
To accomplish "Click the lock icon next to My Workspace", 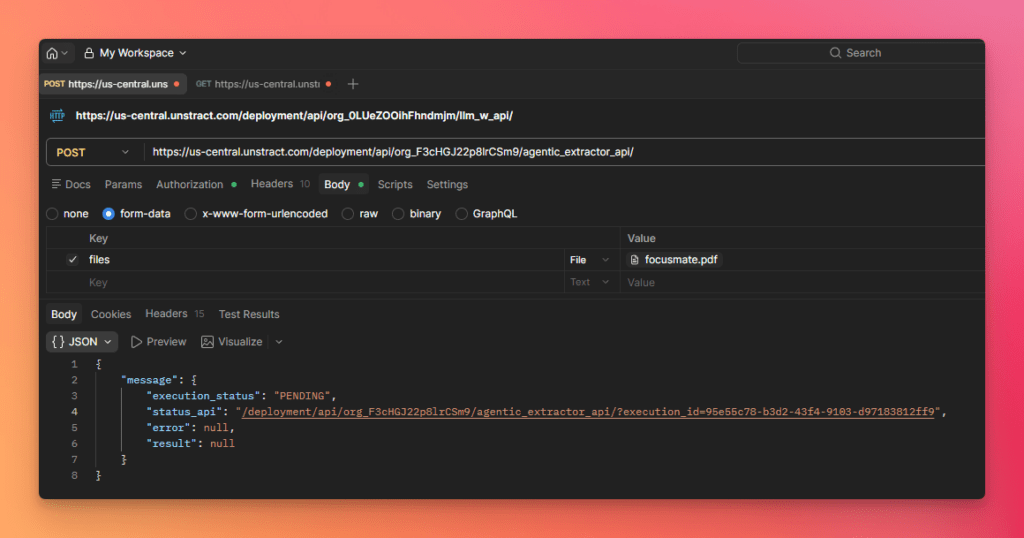I will [x=89, y=53].
